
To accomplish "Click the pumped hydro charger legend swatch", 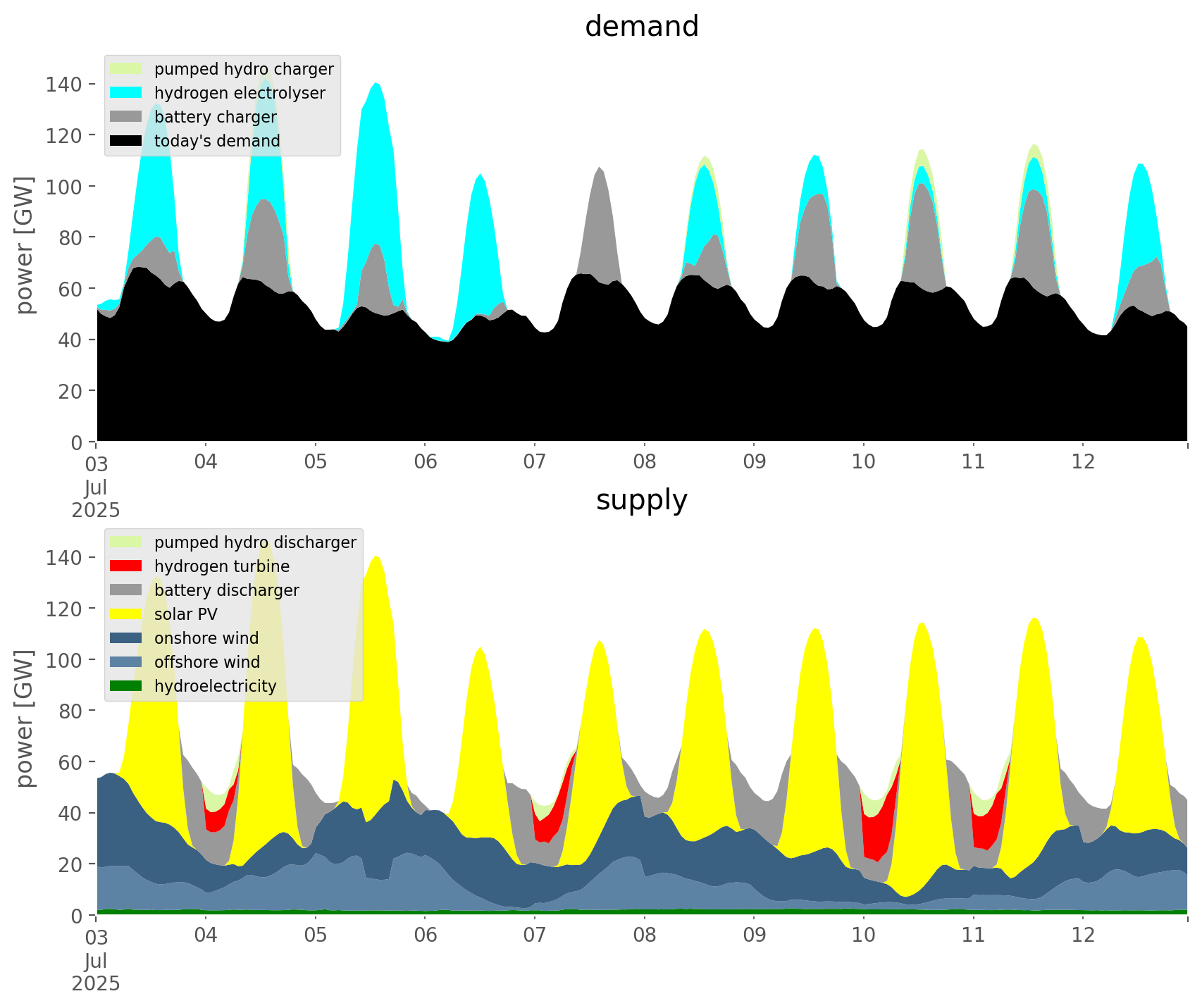I will (126, 69).
